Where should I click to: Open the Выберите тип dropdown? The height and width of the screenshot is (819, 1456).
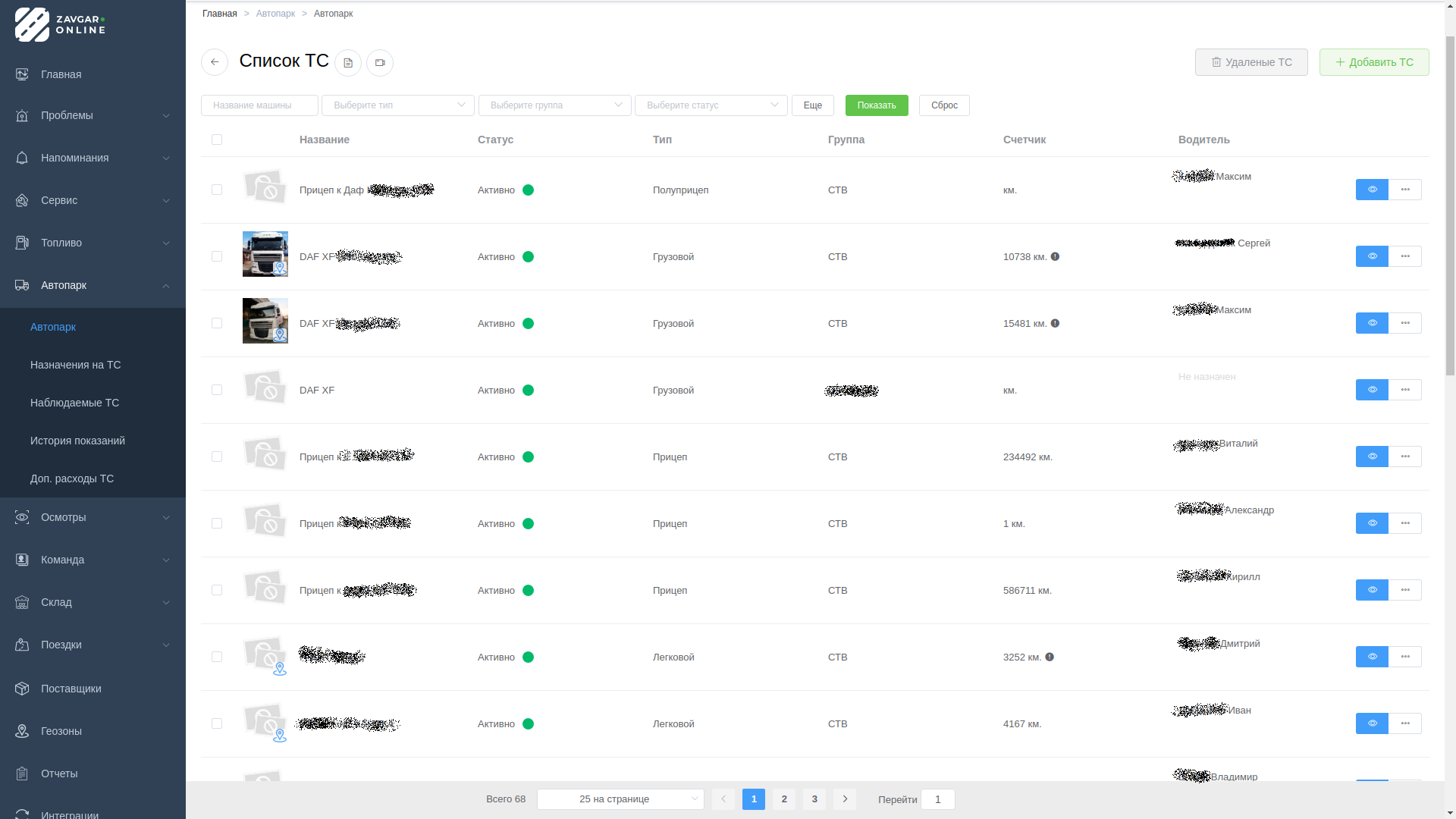(x=398, y=105)
